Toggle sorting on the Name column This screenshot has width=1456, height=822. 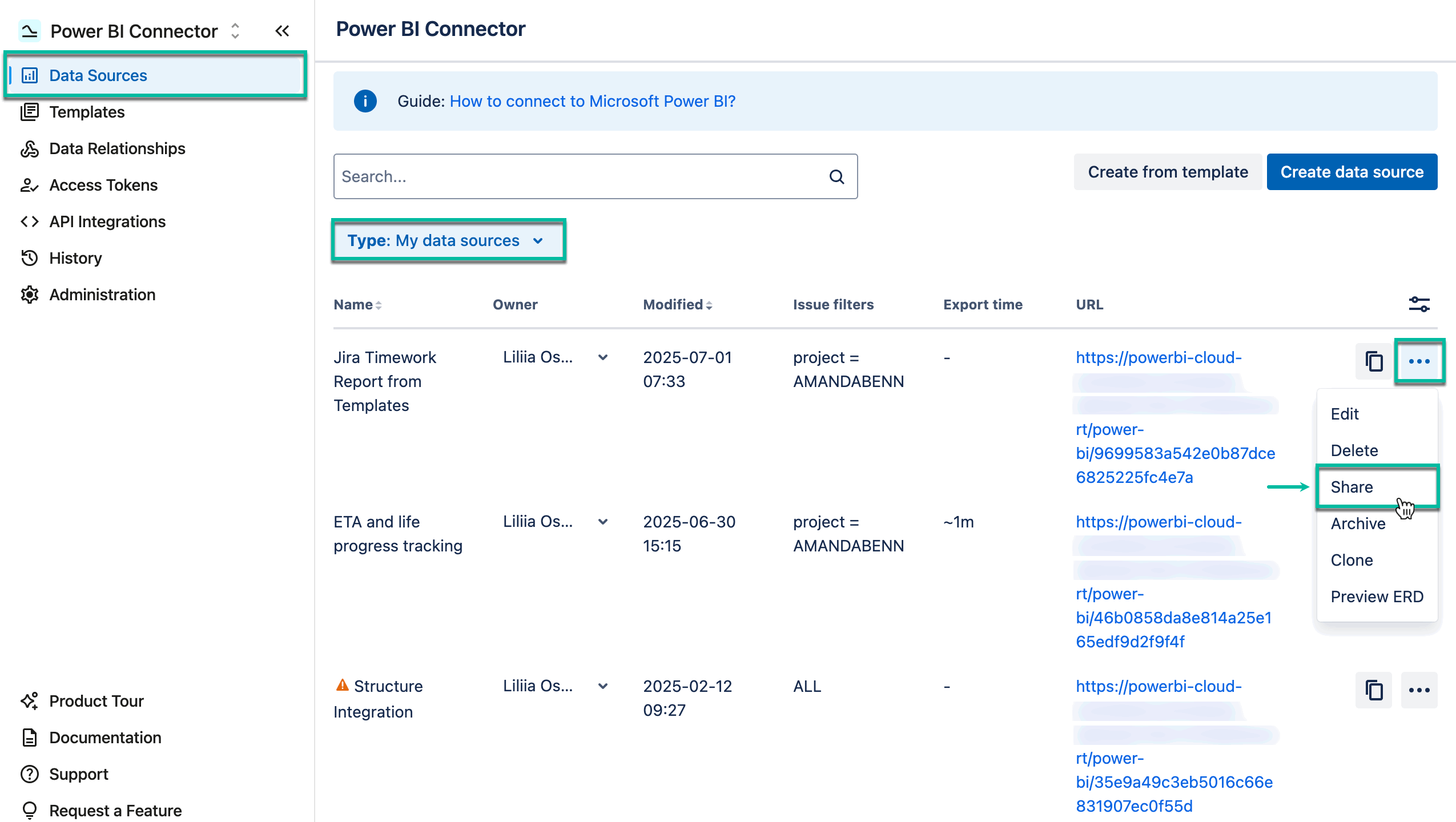pos(379,305)
